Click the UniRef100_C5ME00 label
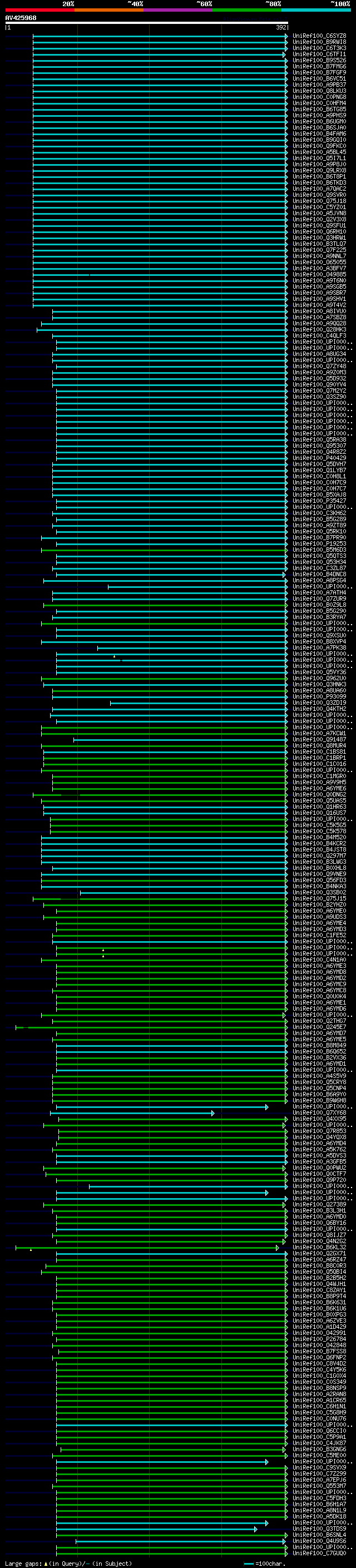The image size is (356, 1568). tap(319, 1456)
